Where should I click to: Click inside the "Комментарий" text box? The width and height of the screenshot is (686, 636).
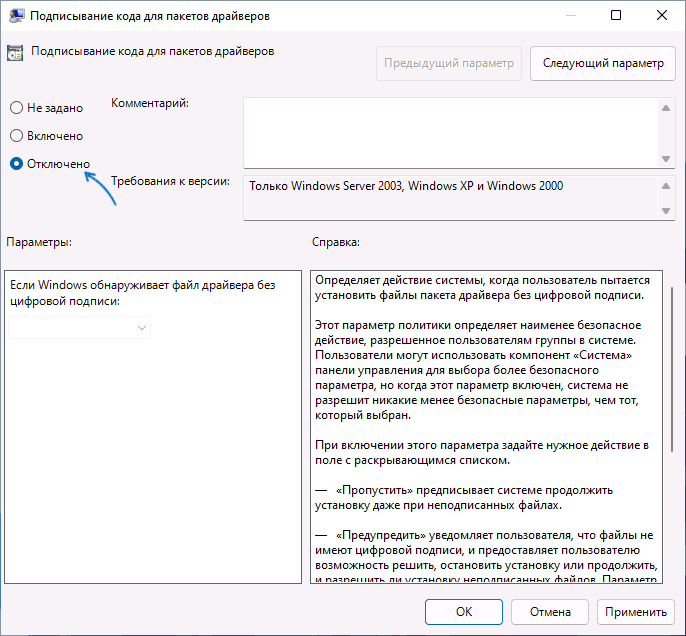tap(452, 133)
